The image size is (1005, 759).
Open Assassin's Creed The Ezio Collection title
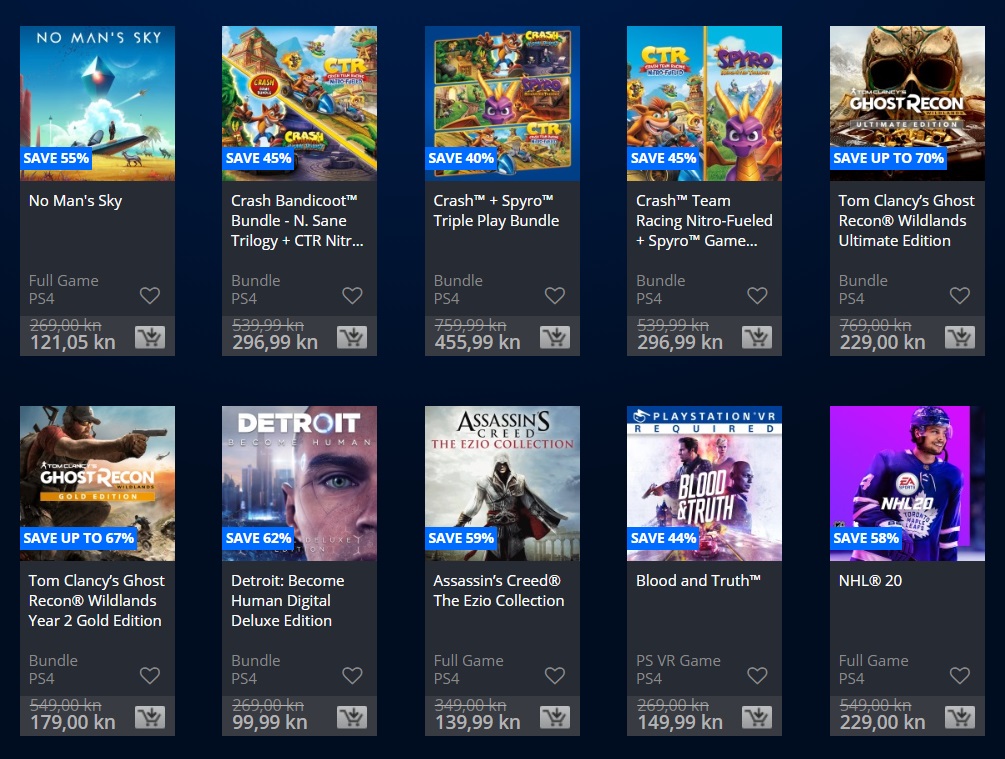(498, 591)
